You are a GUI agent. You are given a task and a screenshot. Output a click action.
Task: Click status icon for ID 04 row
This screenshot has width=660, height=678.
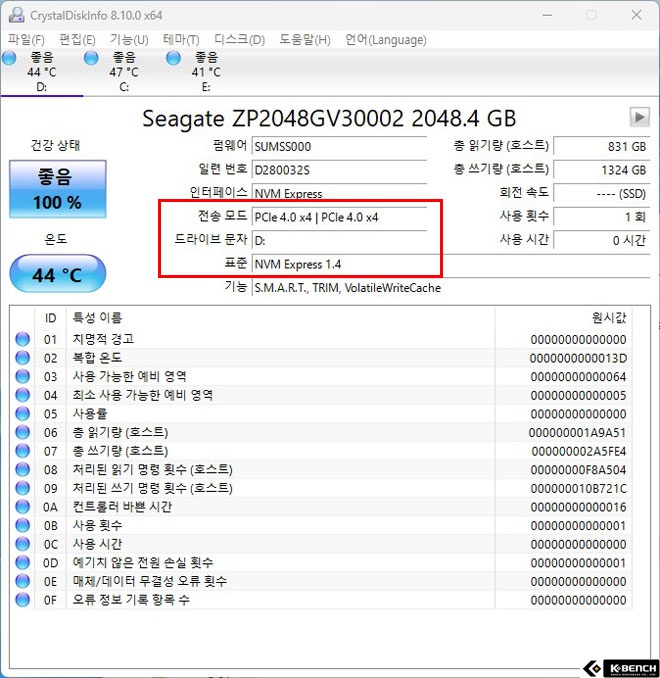click(x=22, y=395)
